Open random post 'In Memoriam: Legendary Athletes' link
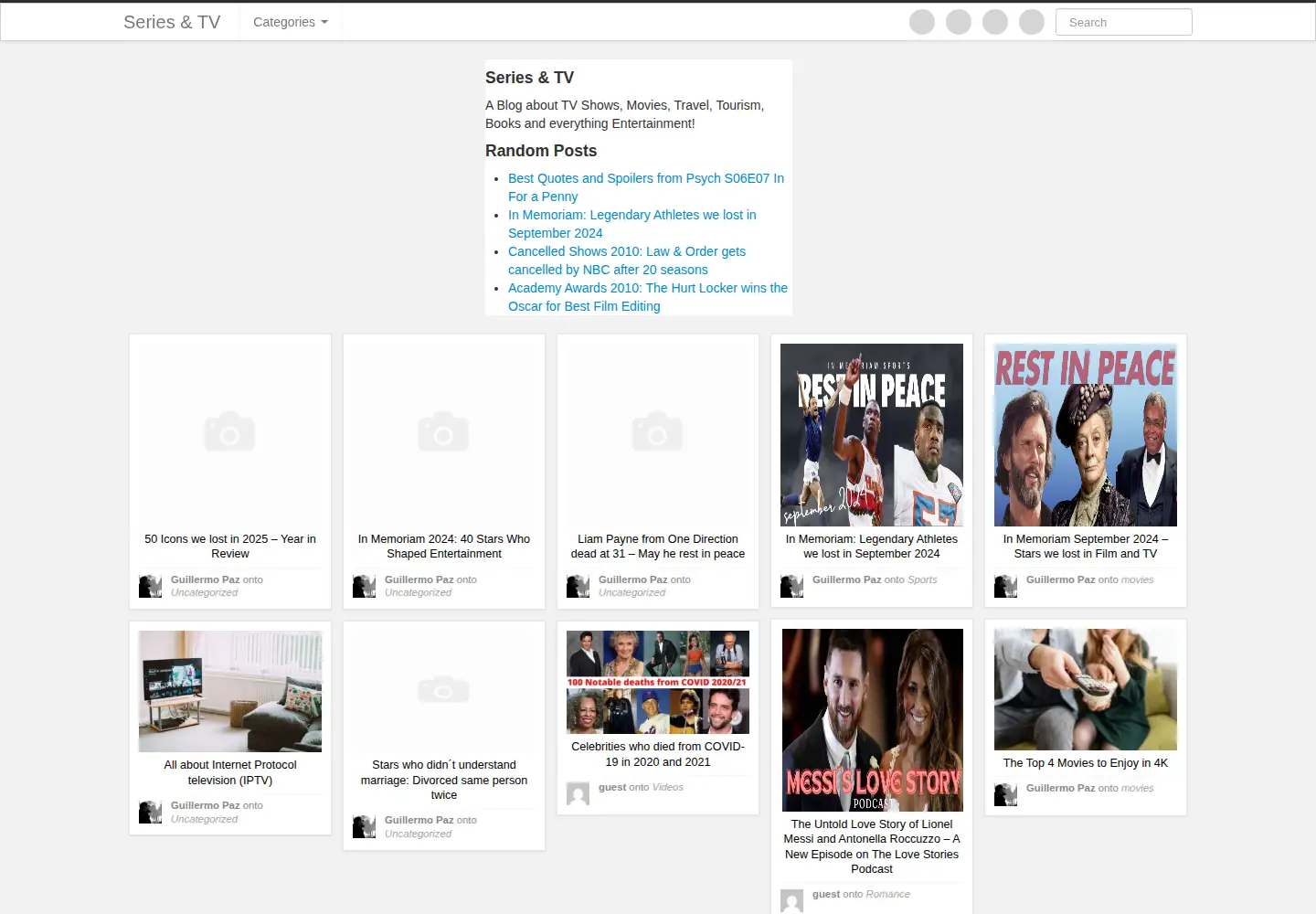This screenshot has width=1316, height=914. click(632, 224)
